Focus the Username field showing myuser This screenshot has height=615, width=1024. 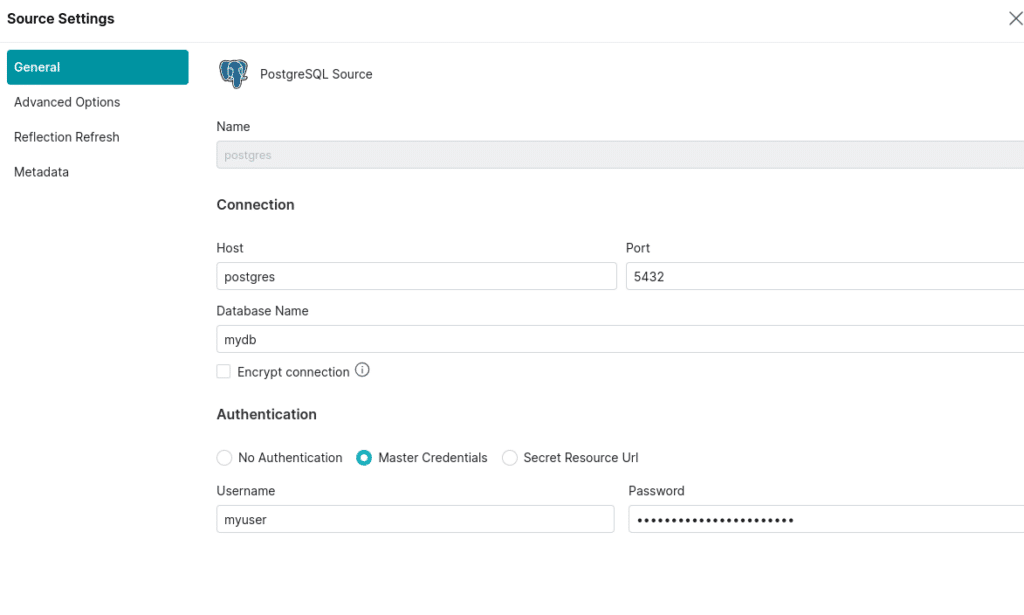click(x=415, y=519)
